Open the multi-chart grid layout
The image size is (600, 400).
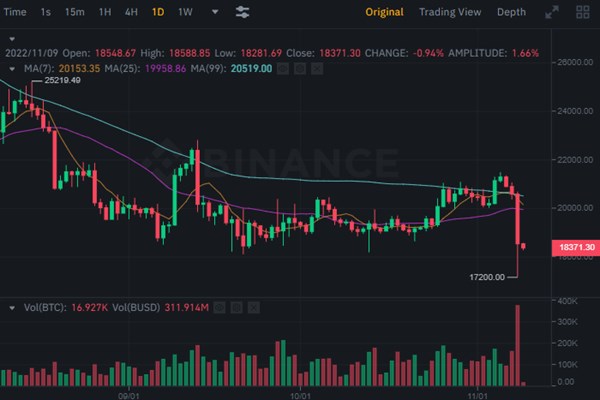coord(583,12)
